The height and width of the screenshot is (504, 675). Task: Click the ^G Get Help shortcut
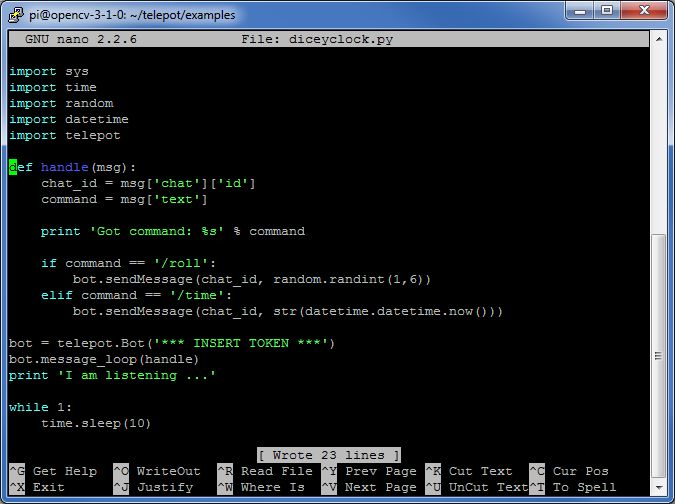[x=53, y=471]
